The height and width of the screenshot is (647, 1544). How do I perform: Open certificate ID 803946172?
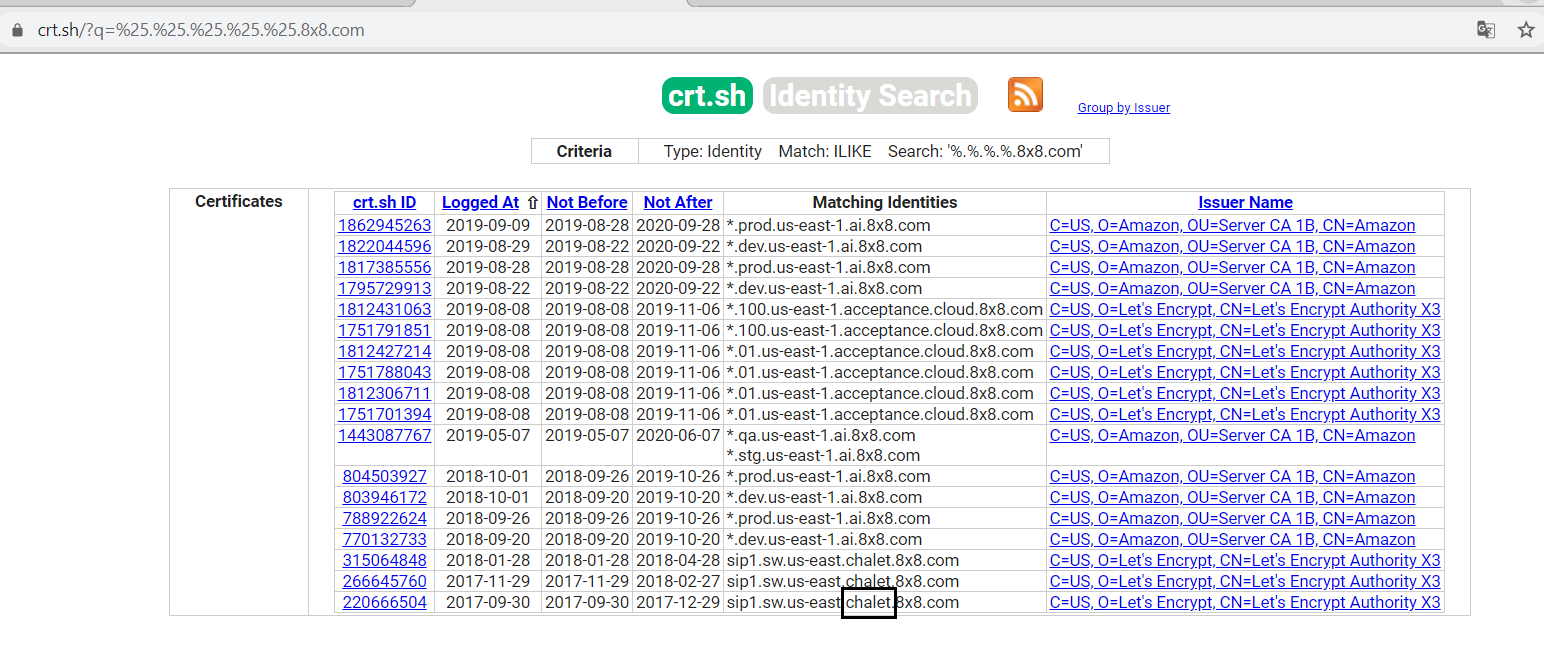click(385, 497)
